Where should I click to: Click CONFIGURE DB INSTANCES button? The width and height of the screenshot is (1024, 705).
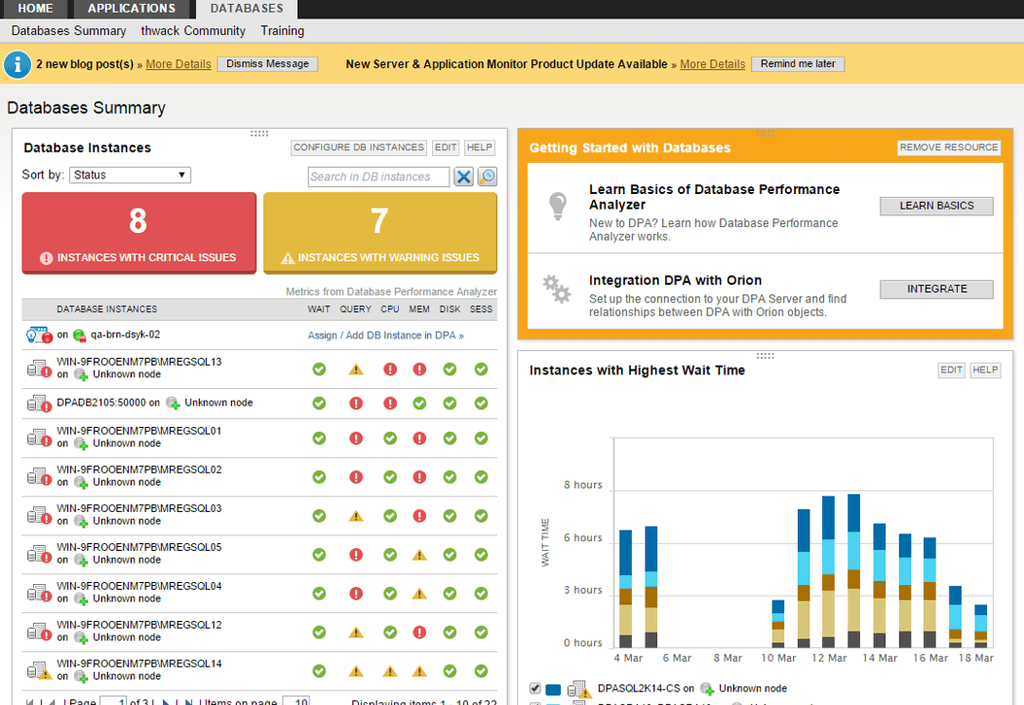tap(359, 148)
